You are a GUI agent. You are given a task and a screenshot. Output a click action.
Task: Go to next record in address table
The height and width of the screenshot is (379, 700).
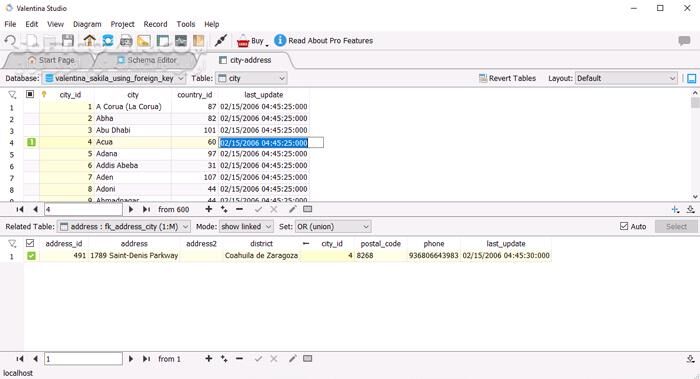[131, 359]
